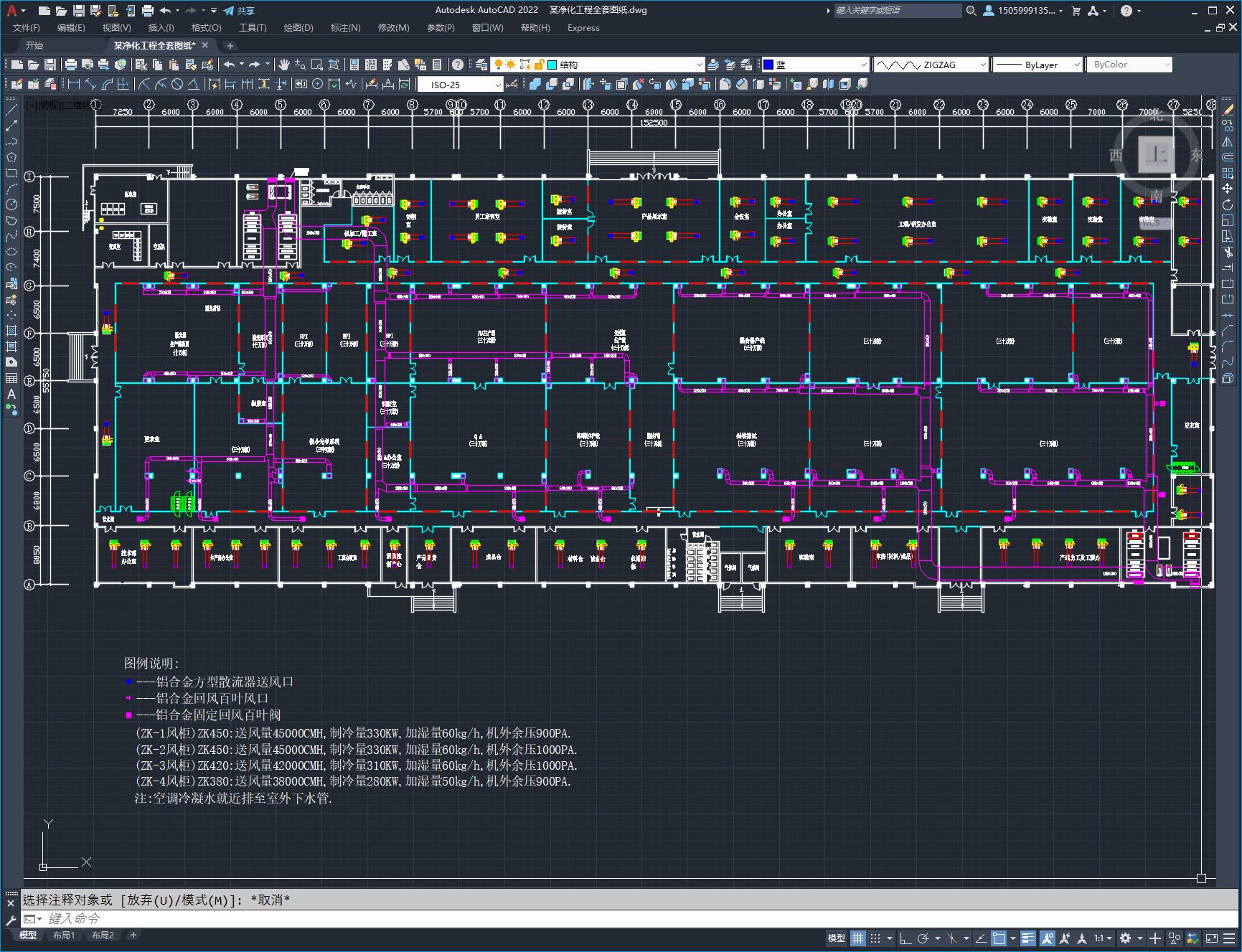
Task: Click the workspace switching gear icon
Action: click(x=1125, y=938)
